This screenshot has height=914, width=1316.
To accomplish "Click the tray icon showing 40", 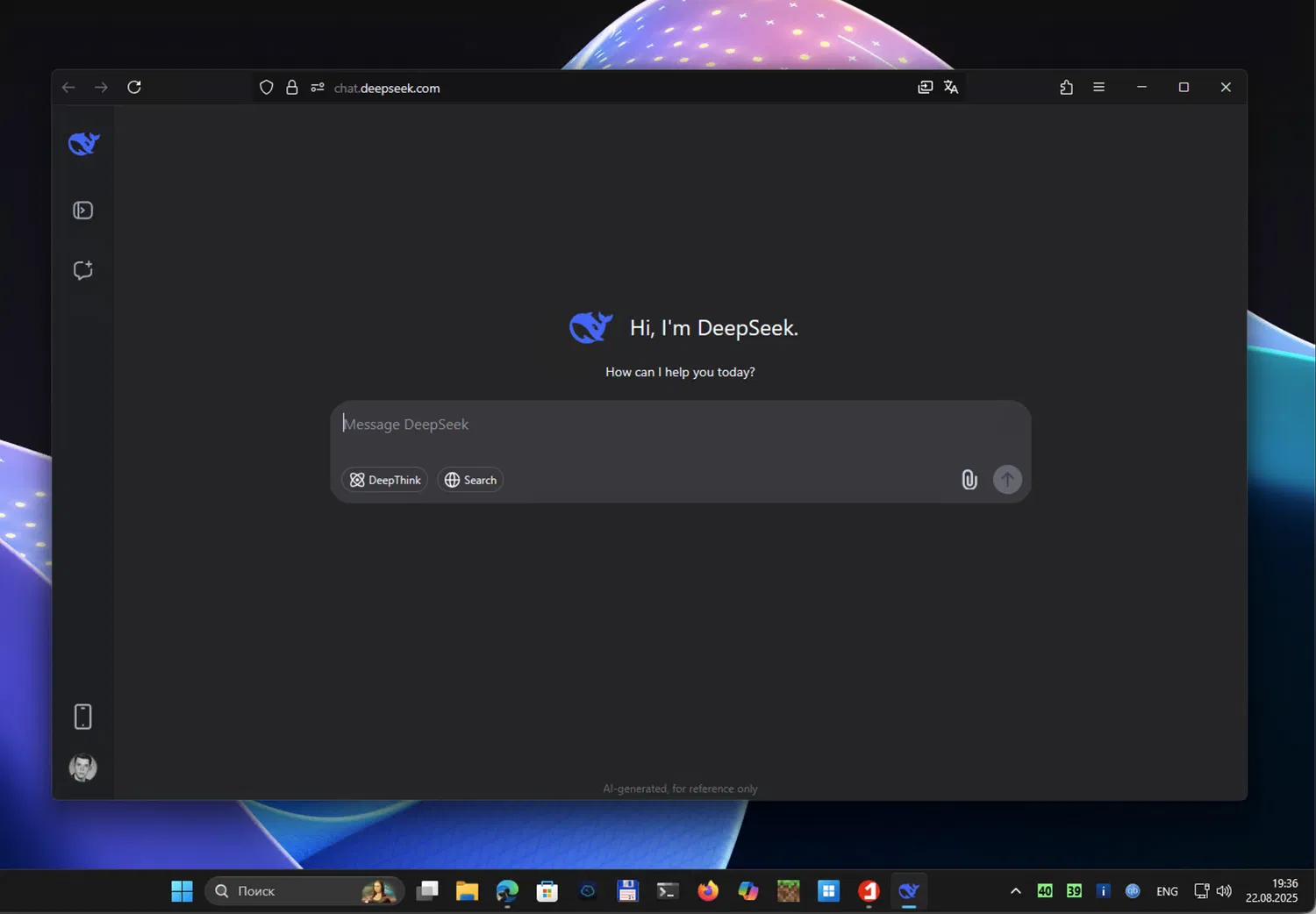I will 1045,891.
